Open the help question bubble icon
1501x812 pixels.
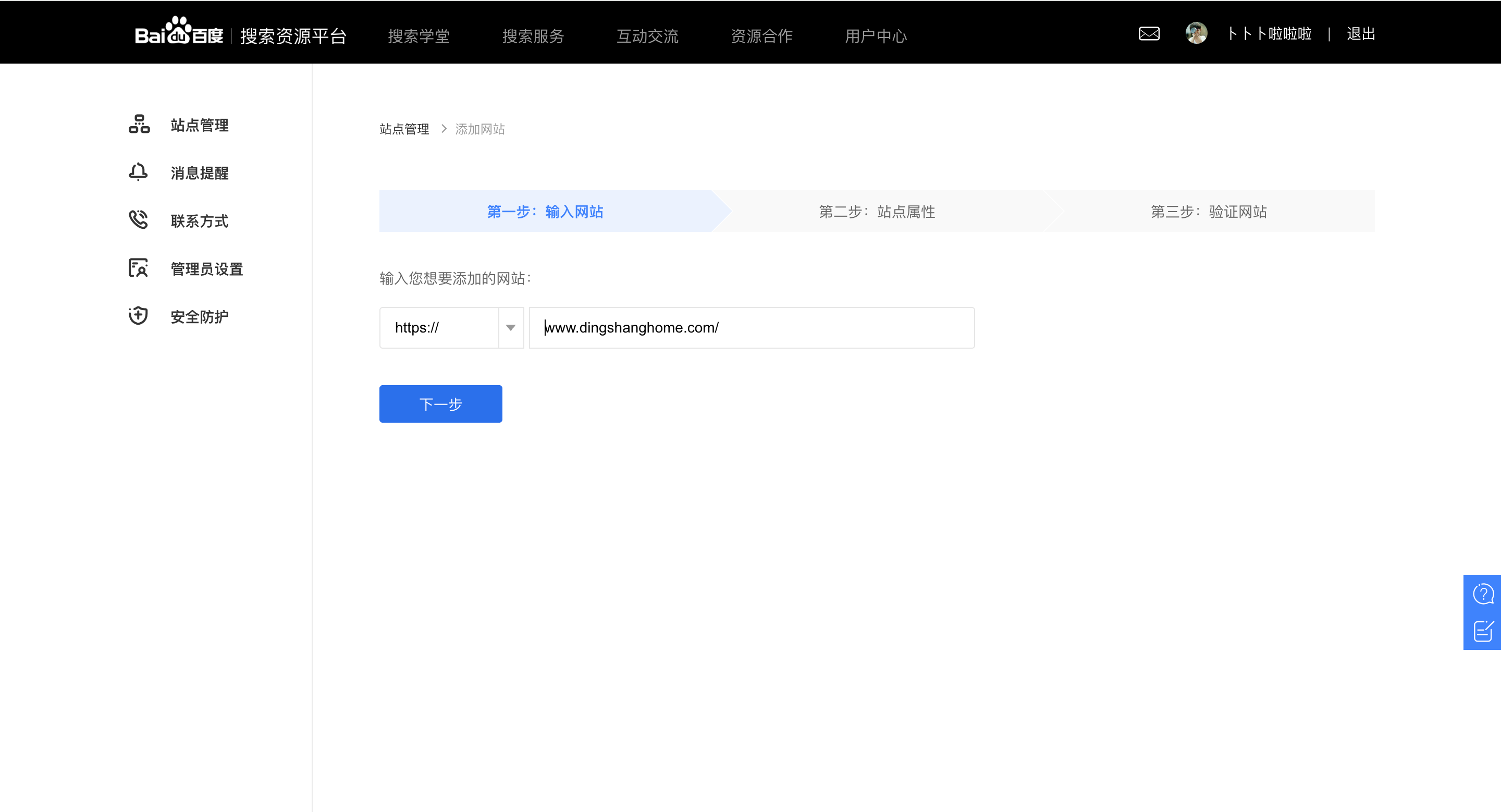click(x=1483, y=594)
